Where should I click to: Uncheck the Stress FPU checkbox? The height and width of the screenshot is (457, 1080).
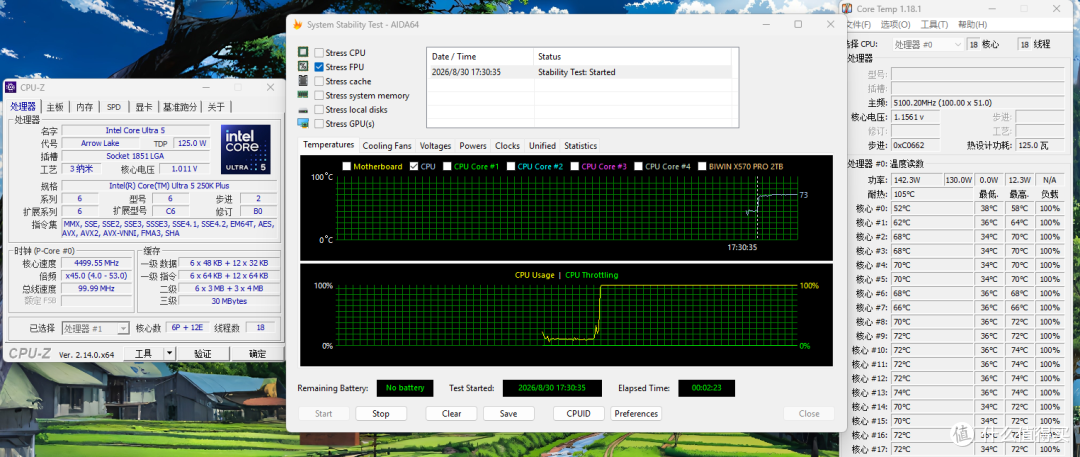click(319, 67)
